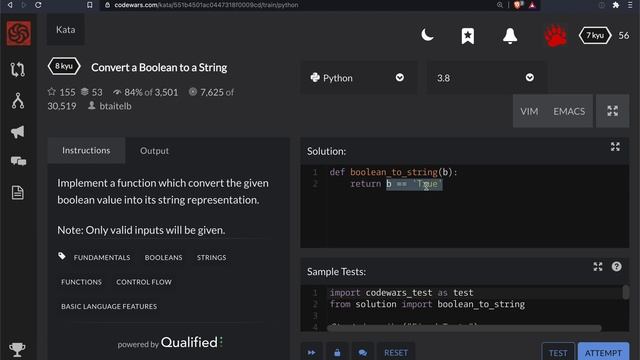Screen dimensions: 640x360
Task: Click the Sample Tests horizontal scrollbar
Action: pyautogui.click(x=464, y=328)
